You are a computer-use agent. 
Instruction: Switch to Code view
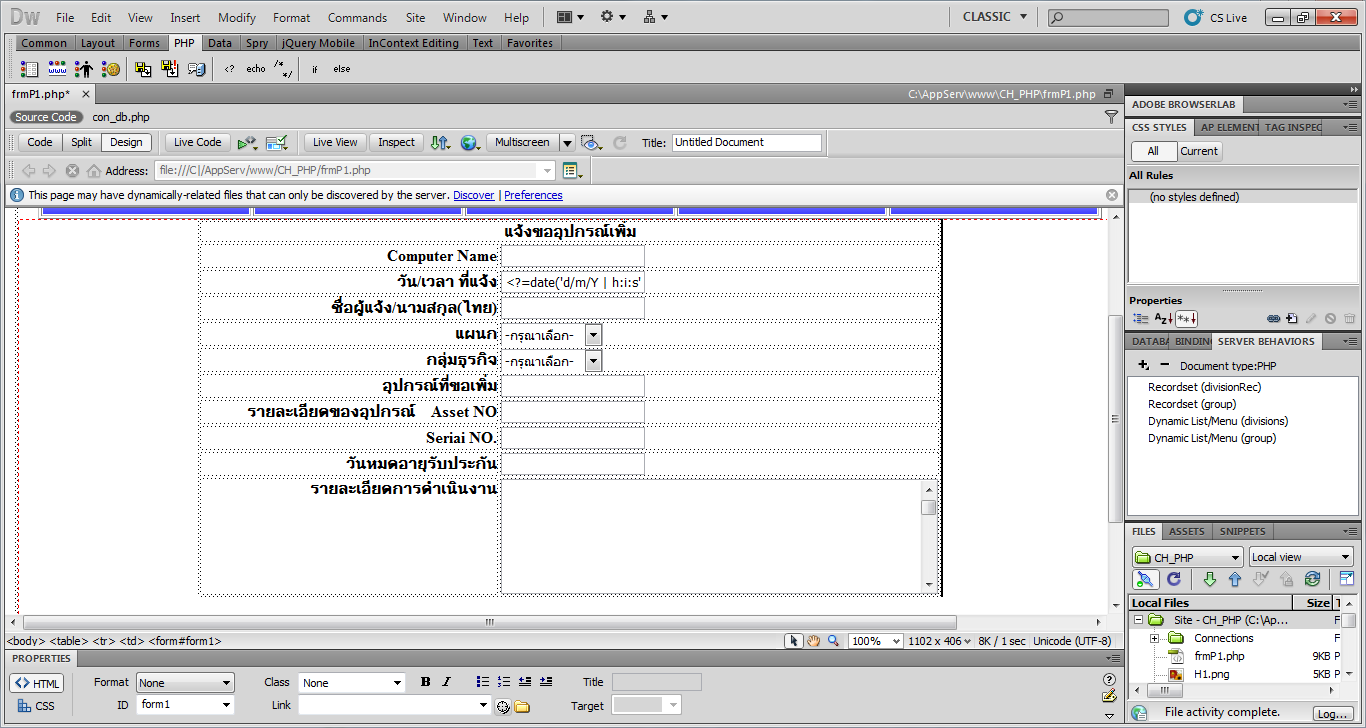pyautogui.click(x=40, y=143)
